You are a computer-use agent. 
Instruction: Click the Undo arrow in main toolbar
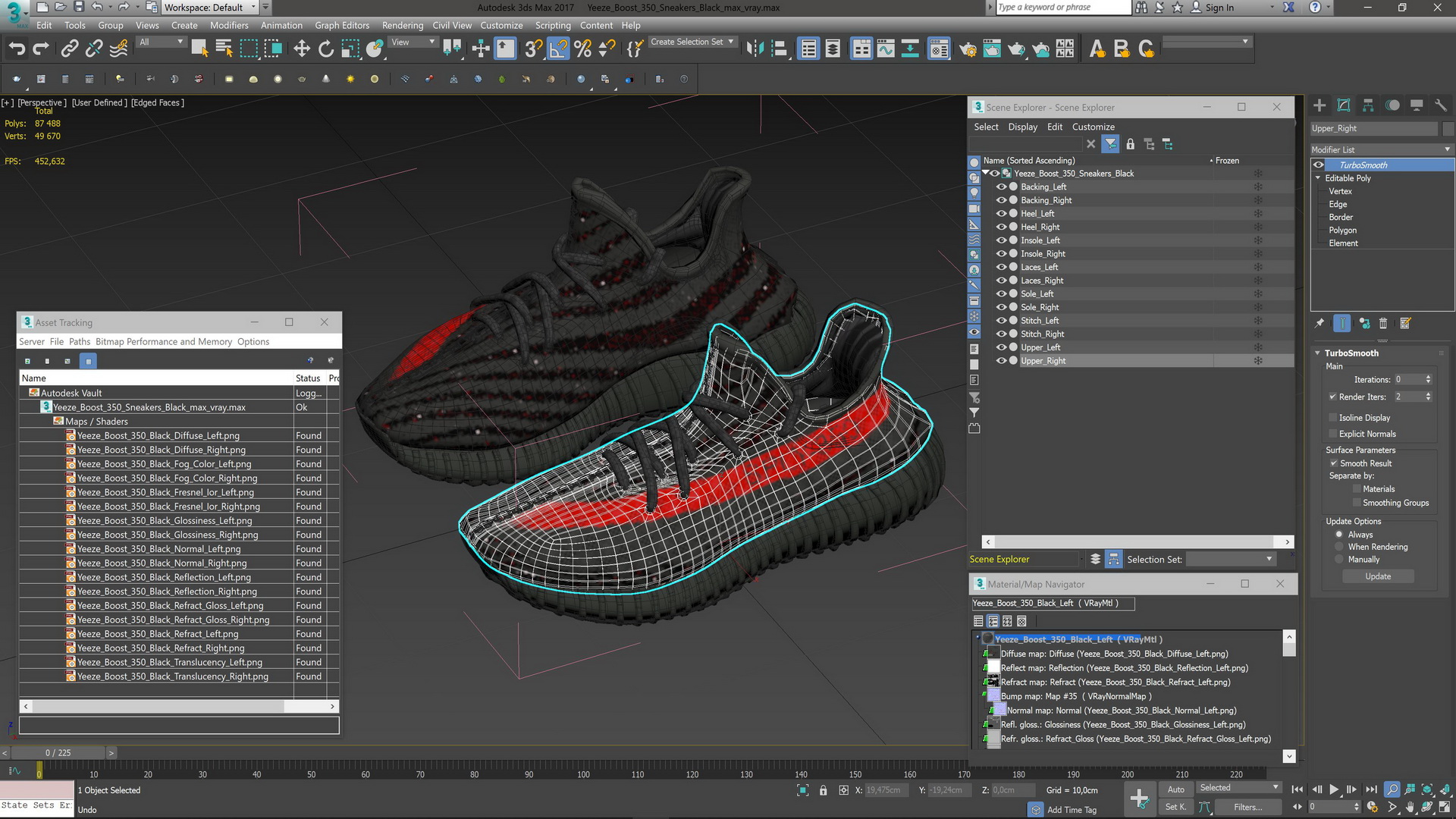(x=17, y=49)
